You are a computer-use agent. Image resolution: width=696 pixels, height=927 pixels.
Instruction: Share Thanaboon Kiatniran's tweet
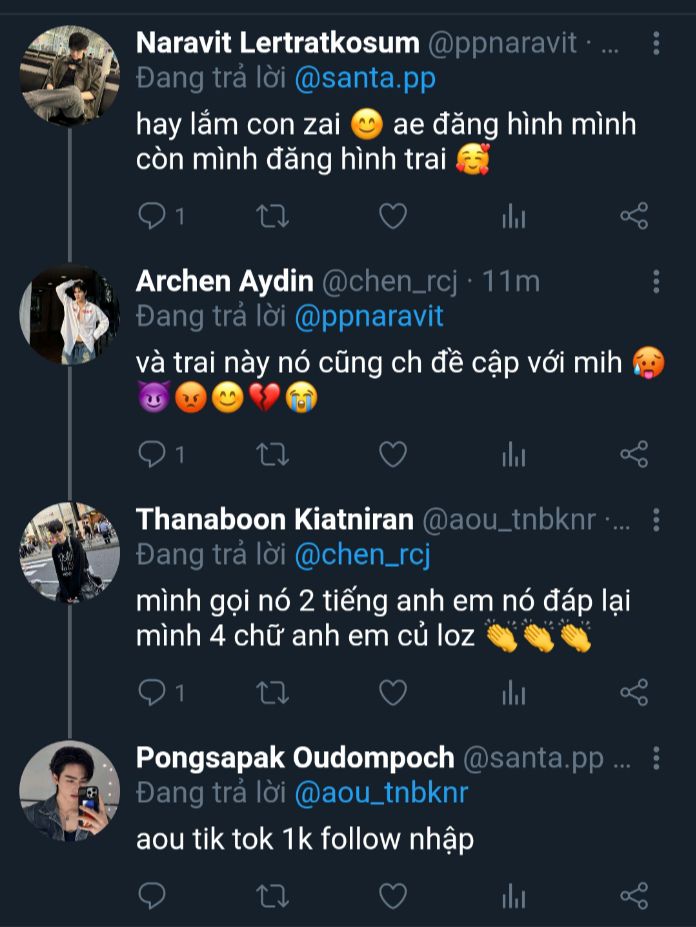[634, 693]
